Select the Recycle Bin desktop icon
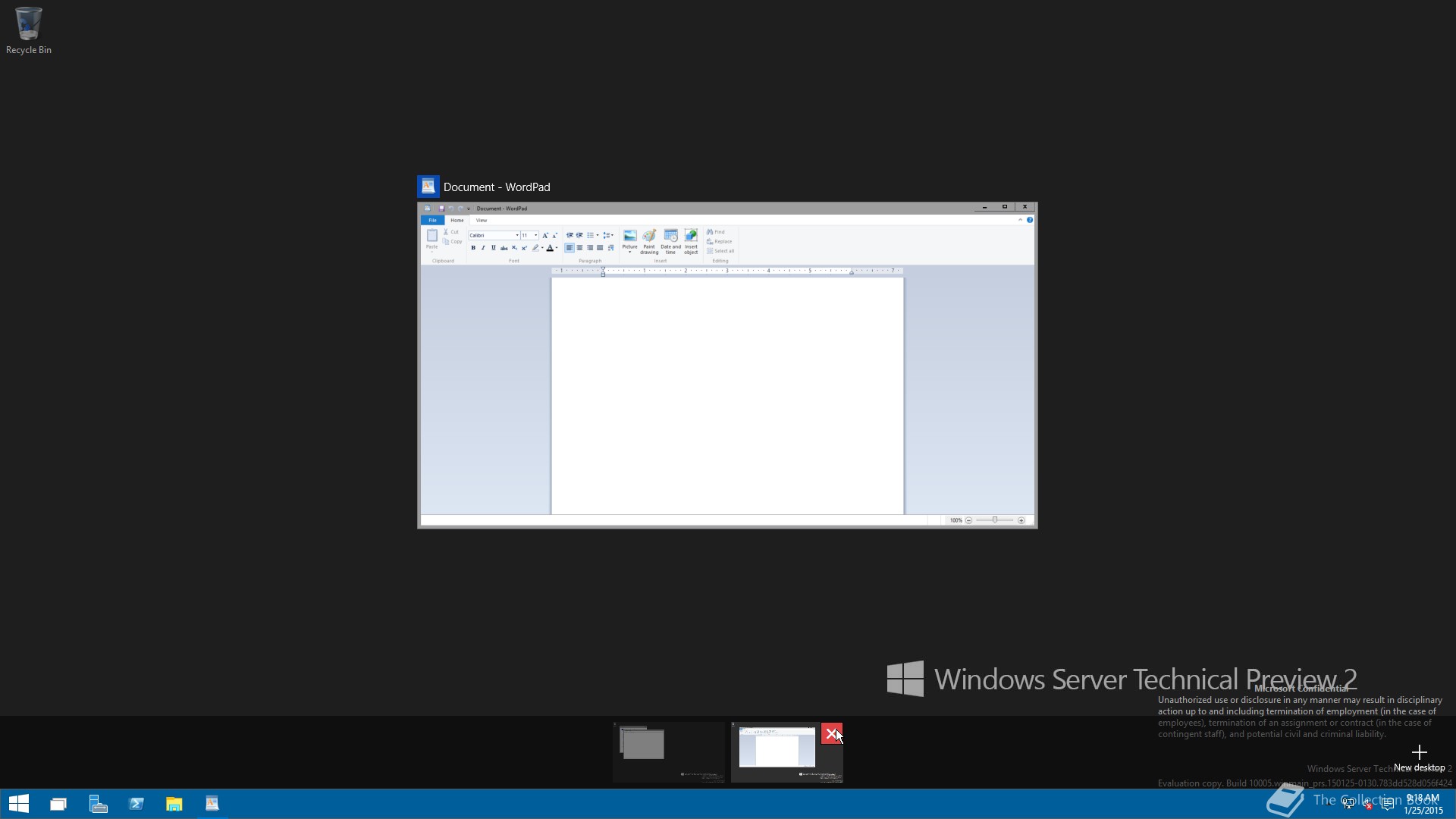1456x819 pixels. (x=29, y=30)
